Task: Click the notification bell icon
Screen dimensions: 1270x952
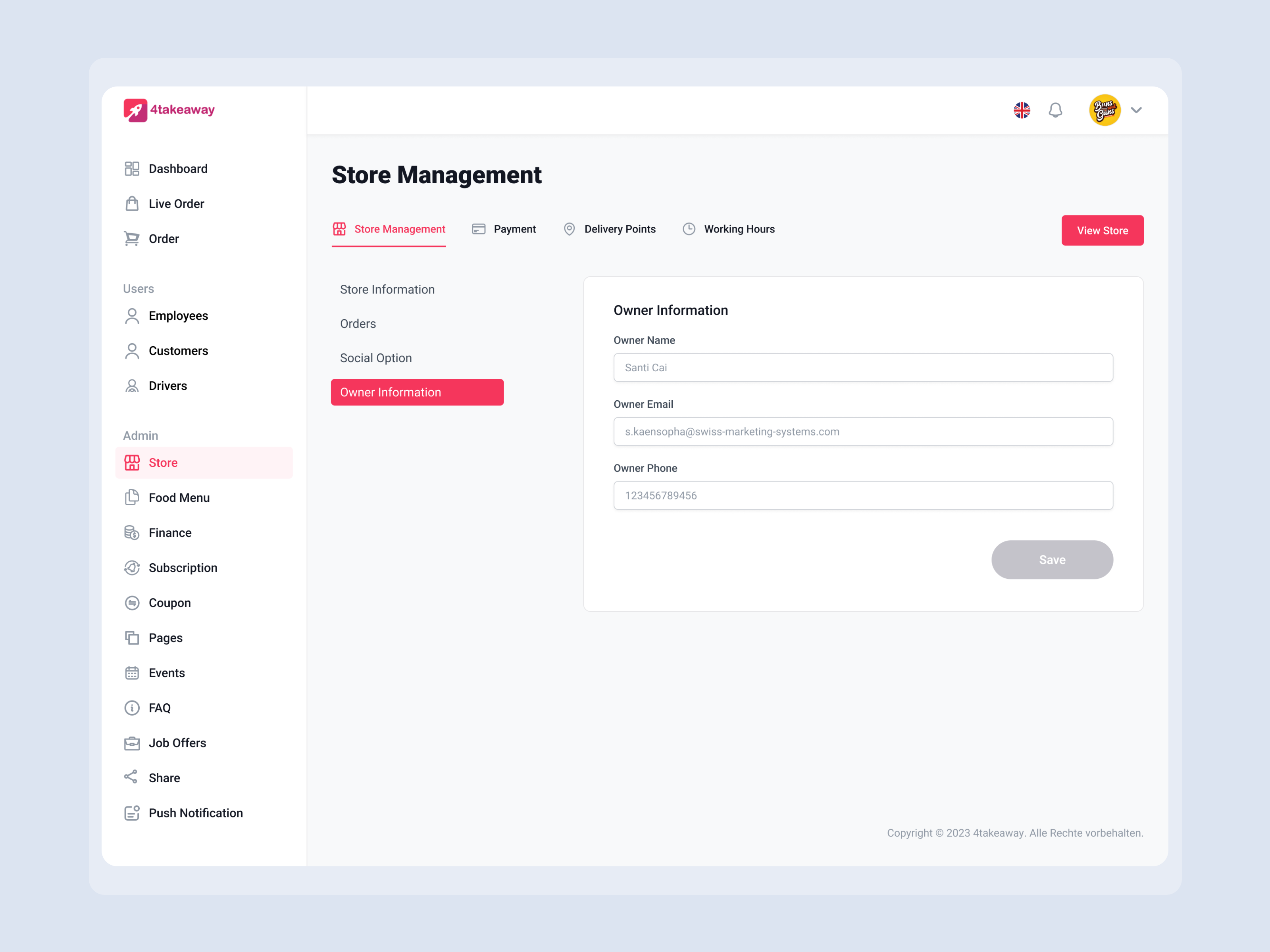Action: 1055,109
